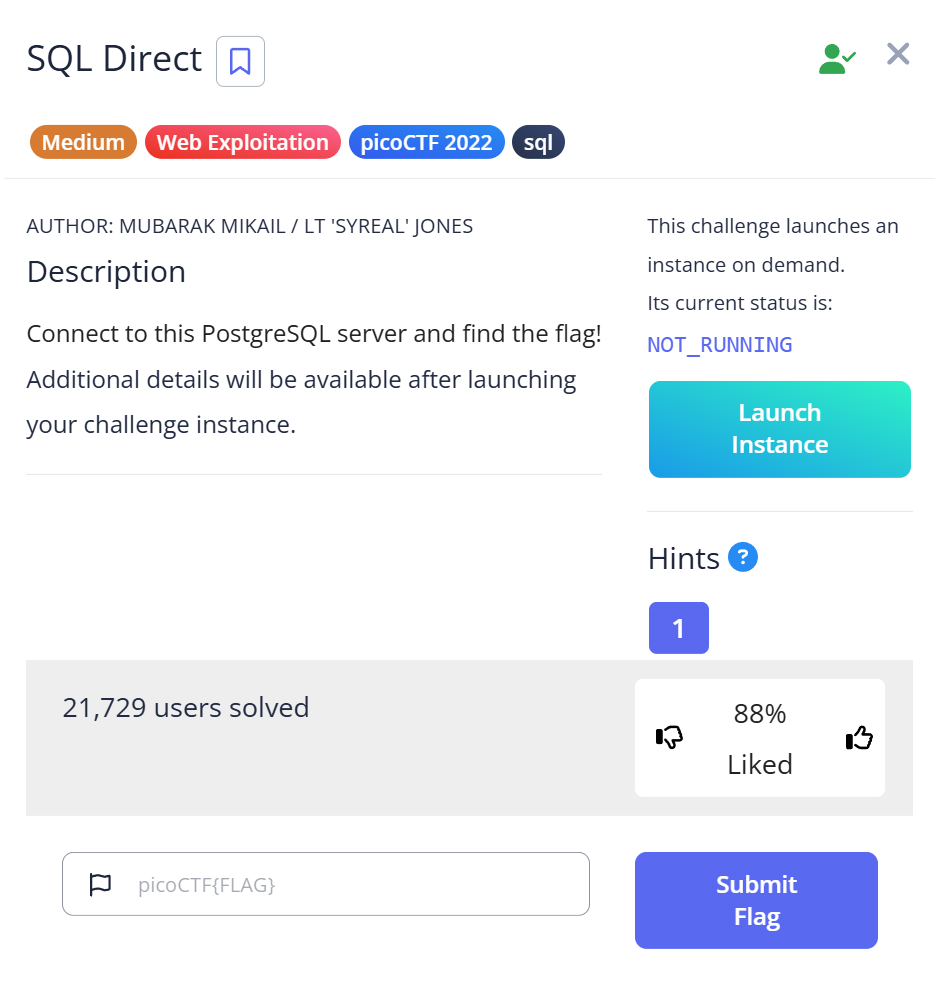This screenshot has height=991, width=943.
Task: Click the flag icon in the answer field
Action: 100,884
